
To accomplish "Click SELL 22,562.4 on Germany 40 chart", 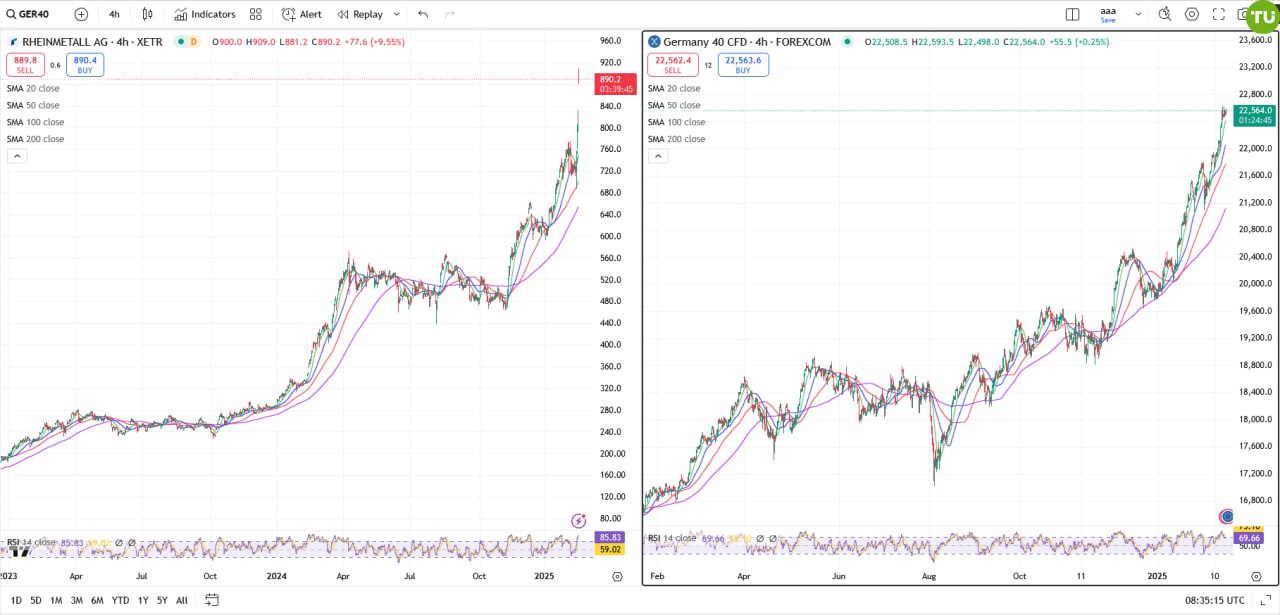I will (673, 65).
